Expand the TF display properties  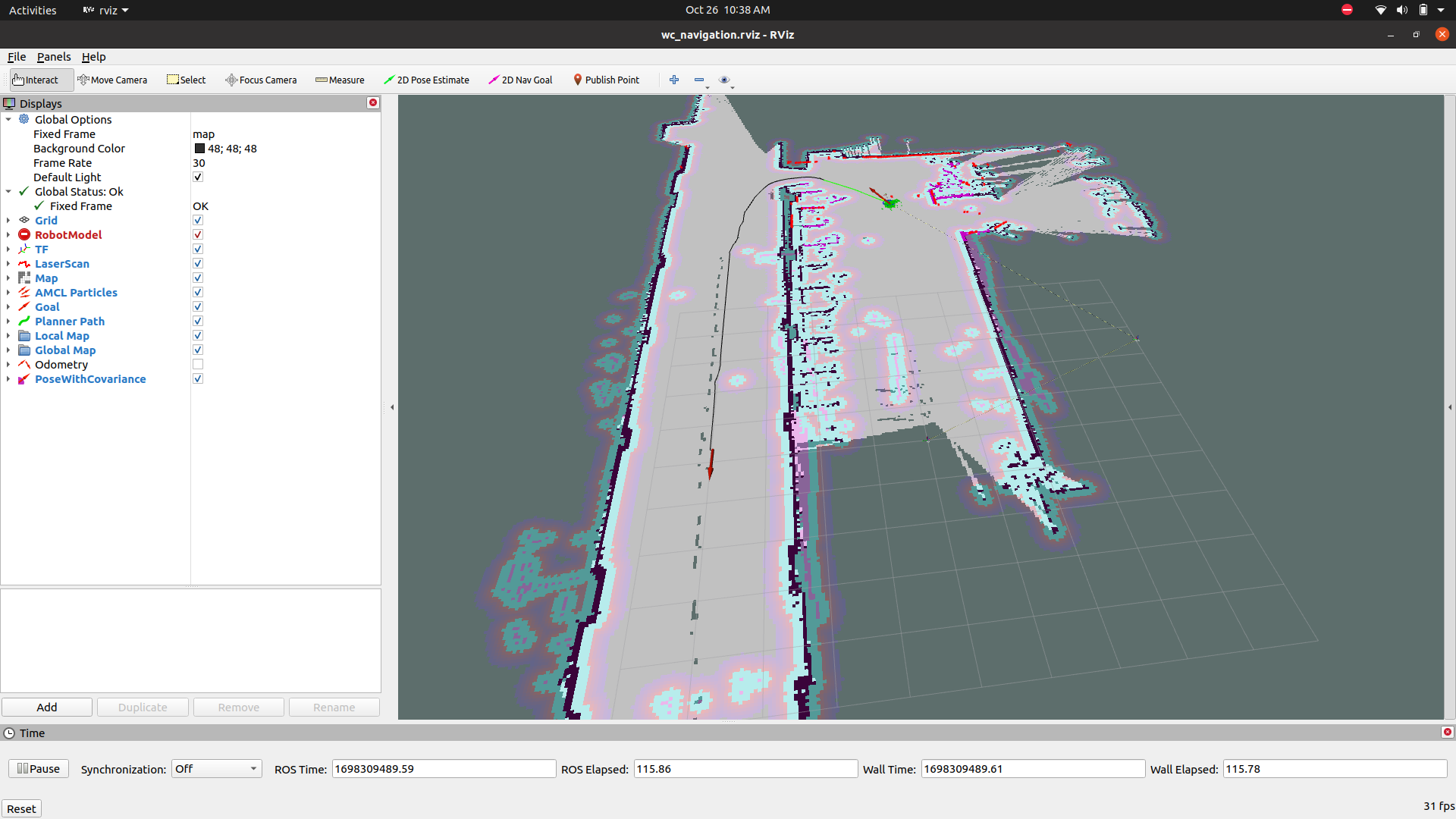tap(8, 249)
